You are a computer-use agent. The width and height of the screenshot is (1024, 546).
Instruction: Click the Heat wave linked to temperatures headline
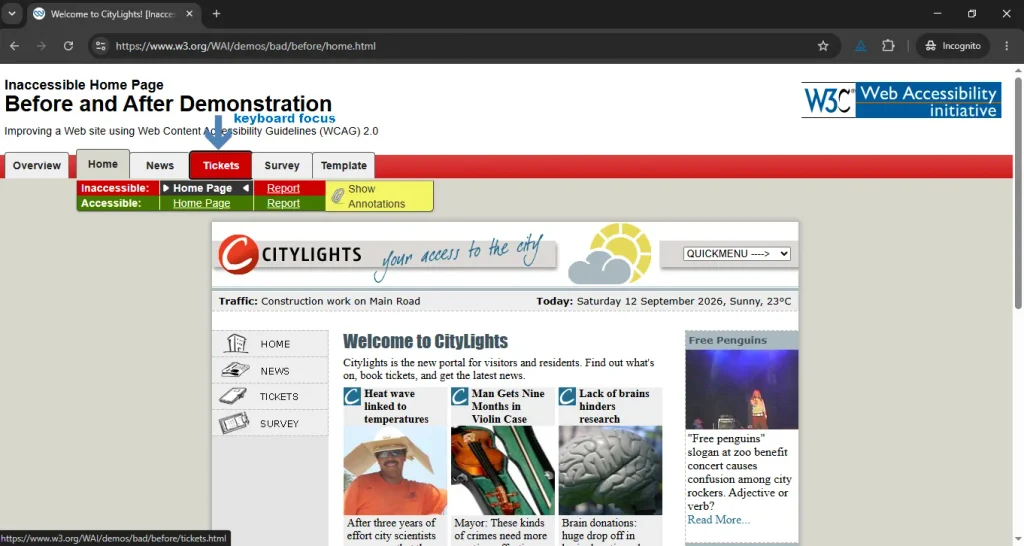(396, 406)
